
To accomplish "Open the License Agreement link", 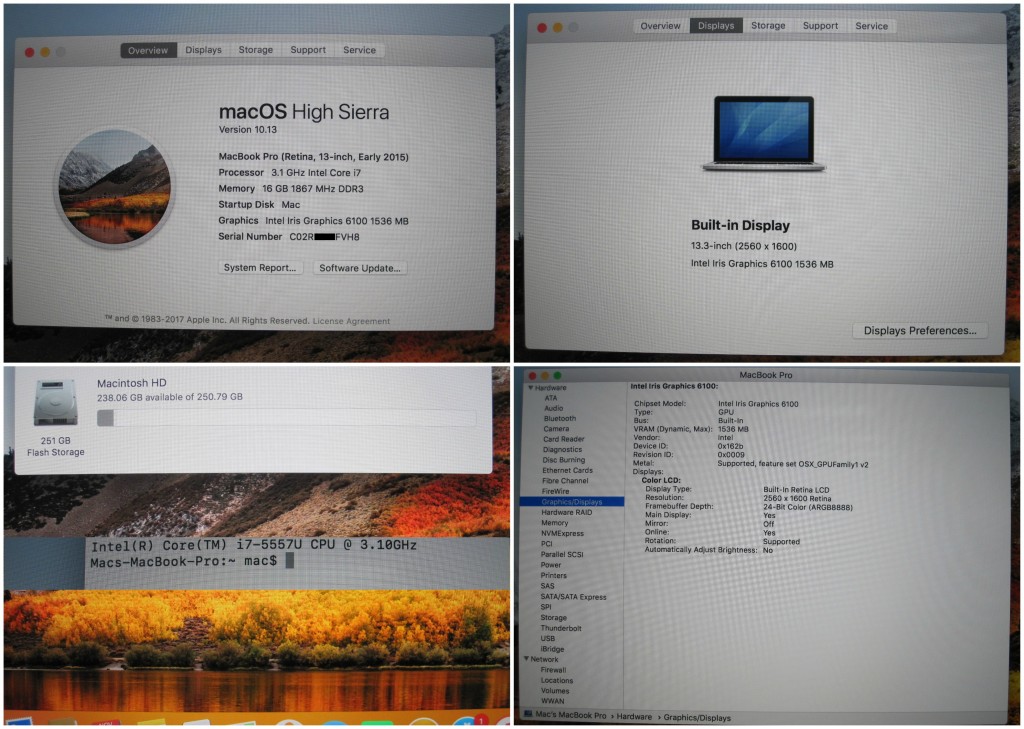I will (351, 321).
